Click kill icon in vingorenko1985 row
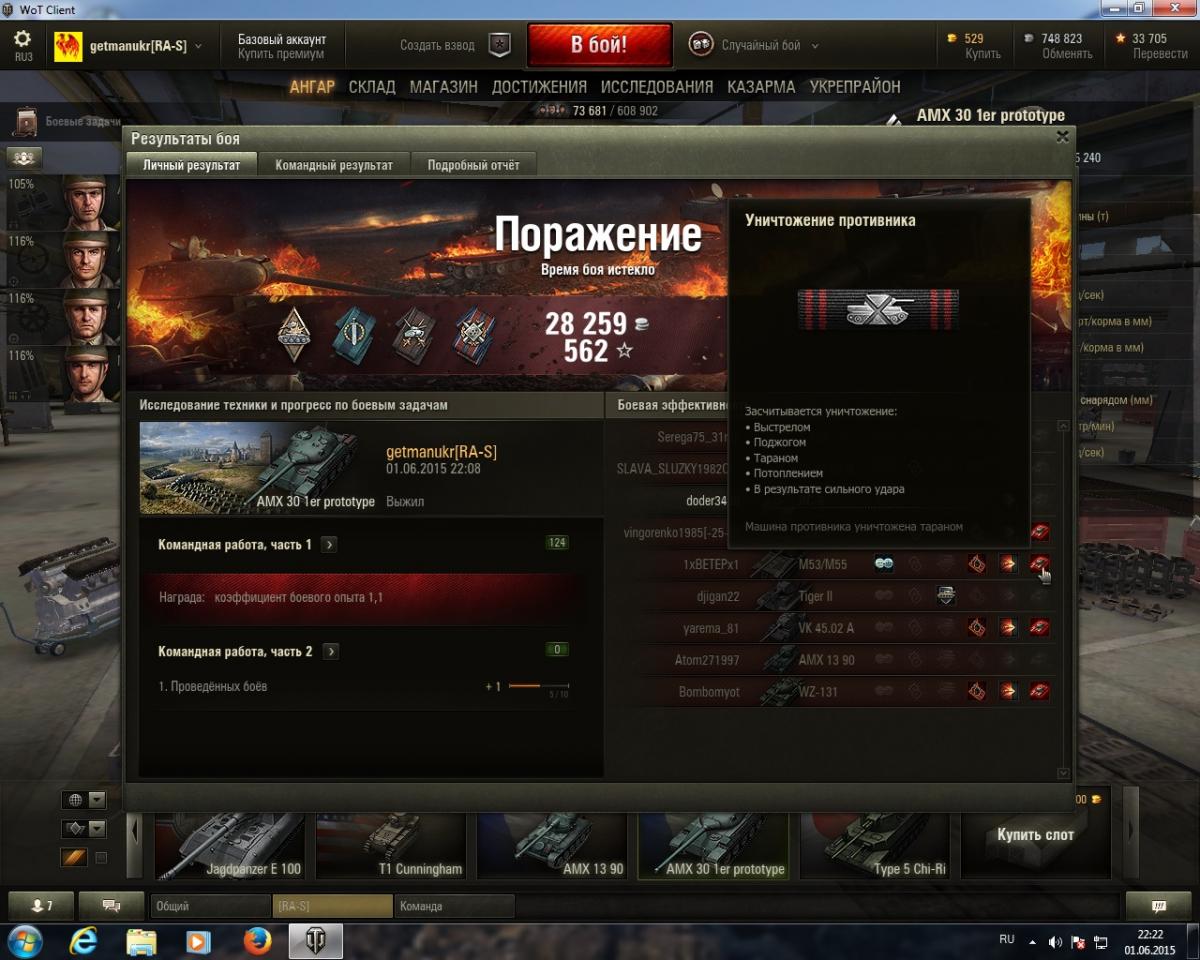1200x960 pixels. [1039, 532]
